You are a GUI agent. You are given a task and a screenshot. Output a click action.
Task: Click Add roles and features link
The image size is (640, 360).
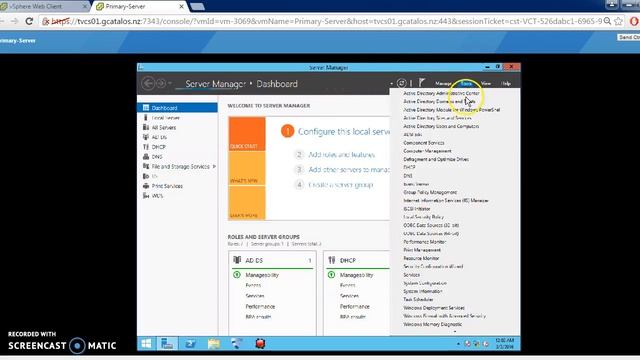342,155
